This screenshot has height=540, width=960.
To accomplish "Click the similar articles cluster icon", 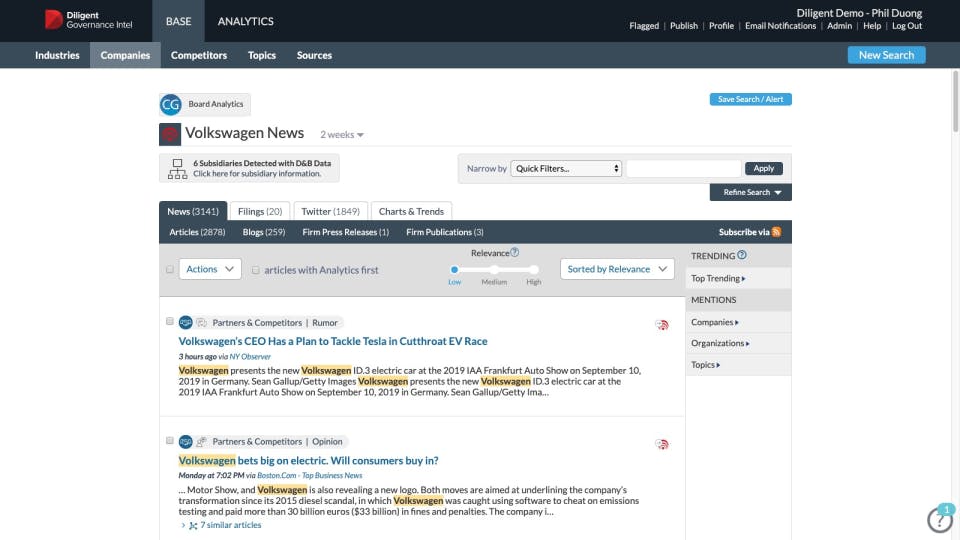I will 193,525.
